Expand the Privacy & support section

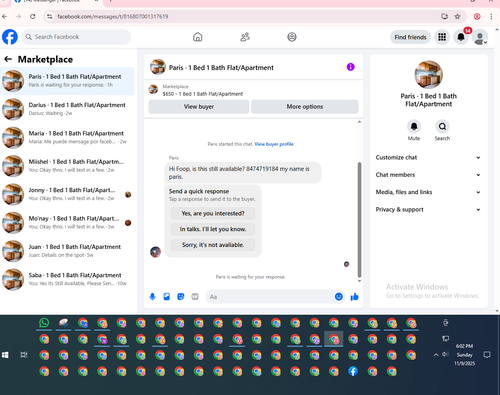tap(428, 210)
